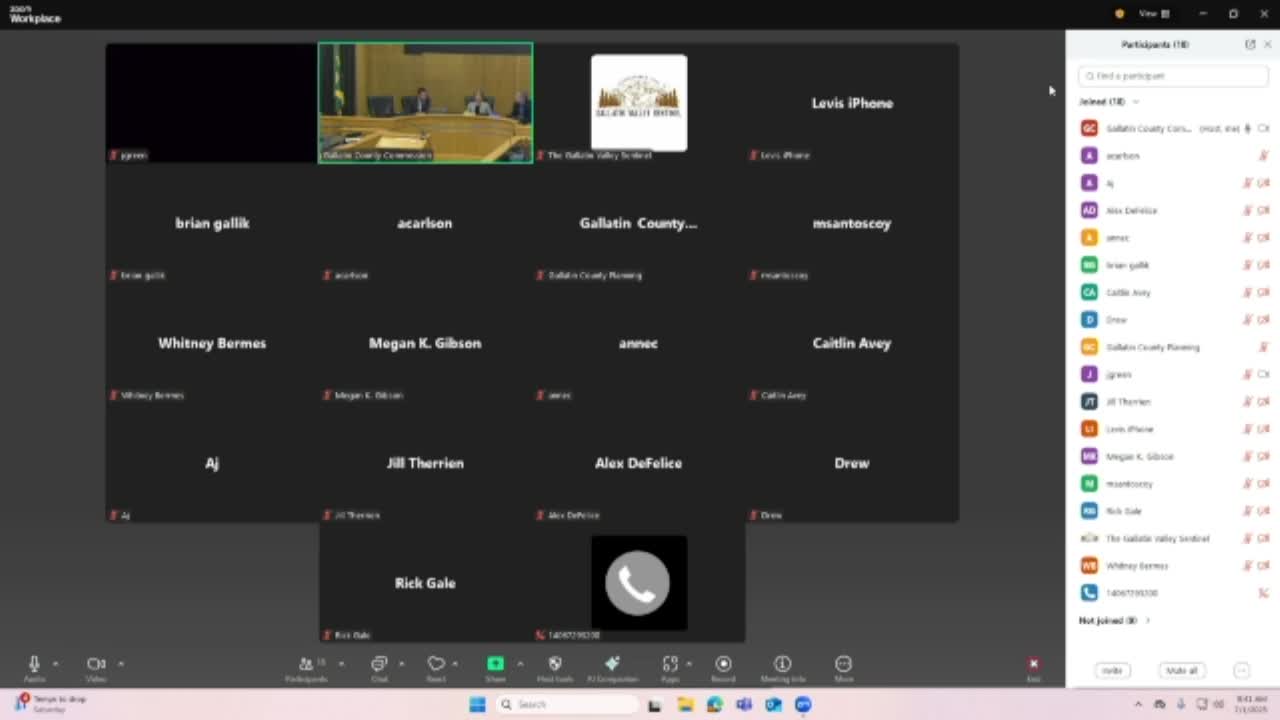Select The Gallatin Valley Sentinel logo tile
The width and height of the screenshot is (1280, 720).
639,102
